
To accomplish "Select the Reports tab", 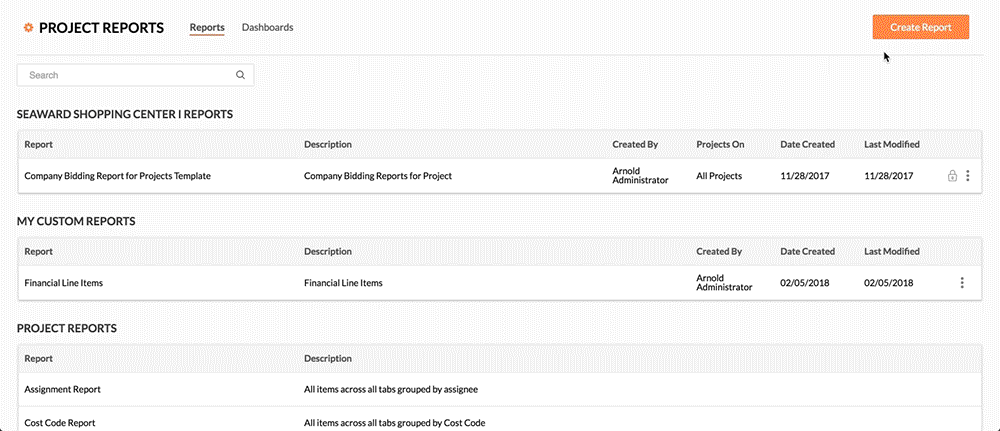I will click(207, 28).
